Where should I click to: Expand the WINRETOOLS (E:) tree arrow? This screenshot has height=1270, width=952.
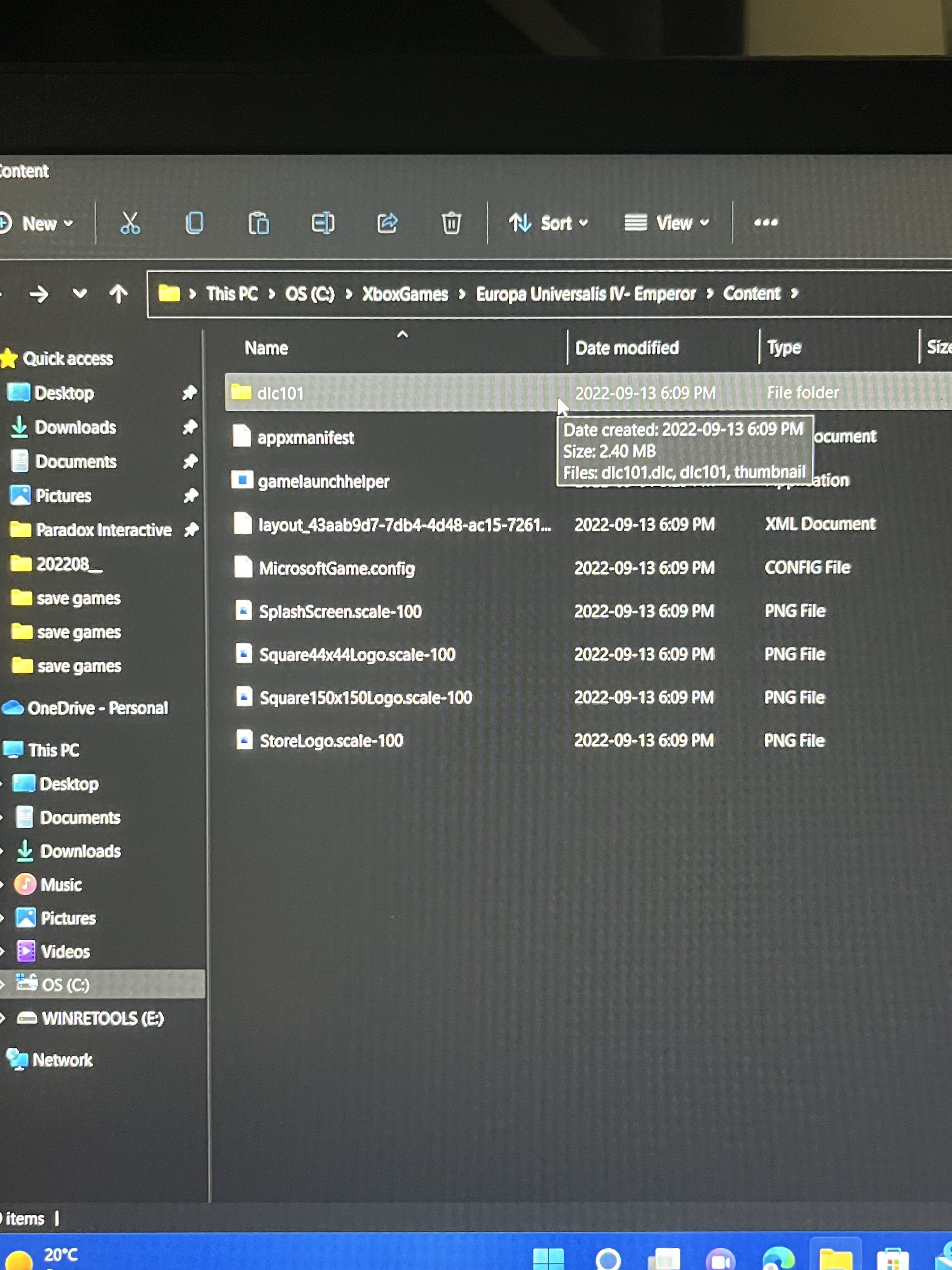click(3, 1019)
